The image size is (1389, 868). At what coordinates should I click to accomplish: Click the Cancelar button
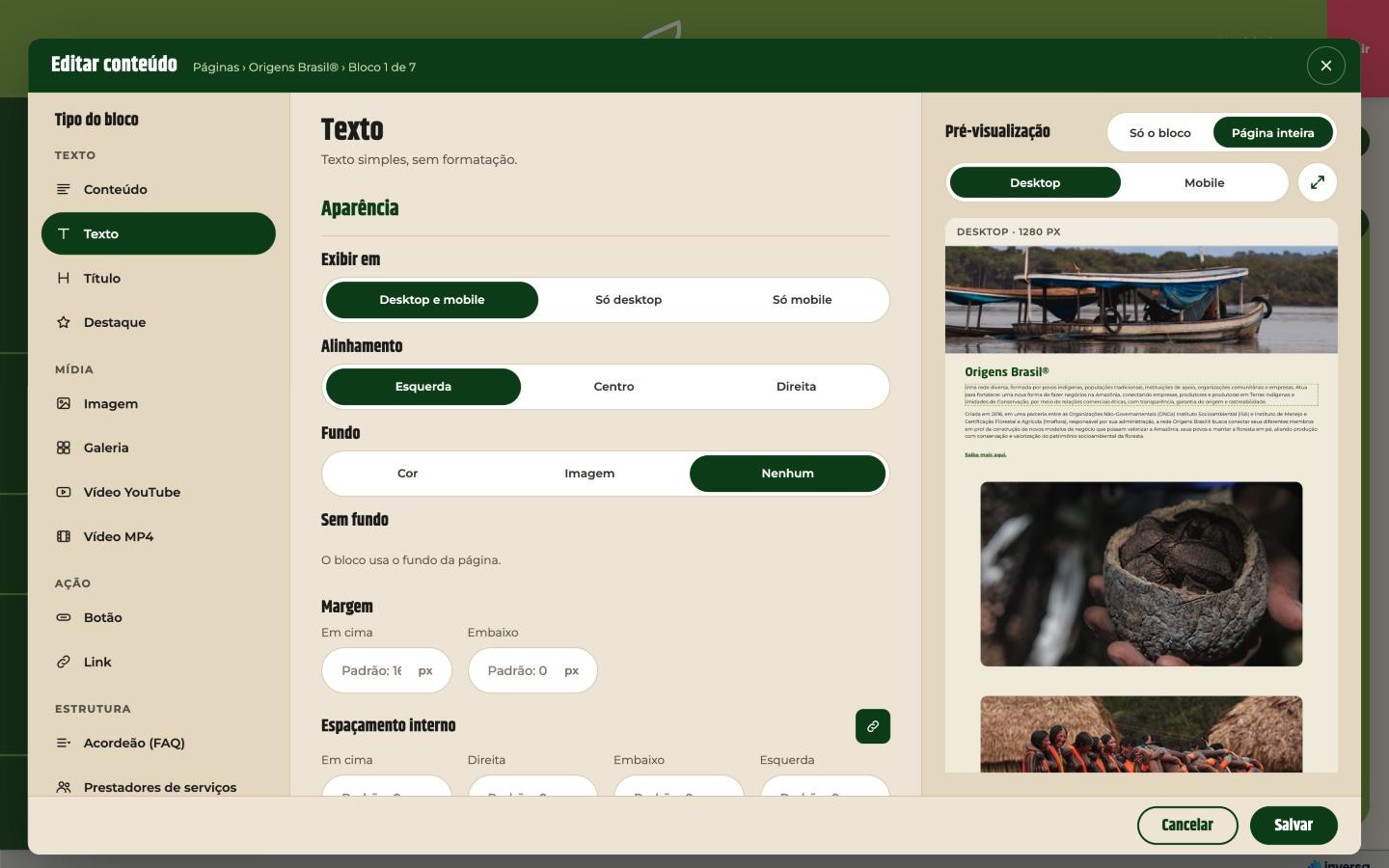(1187, 826)
